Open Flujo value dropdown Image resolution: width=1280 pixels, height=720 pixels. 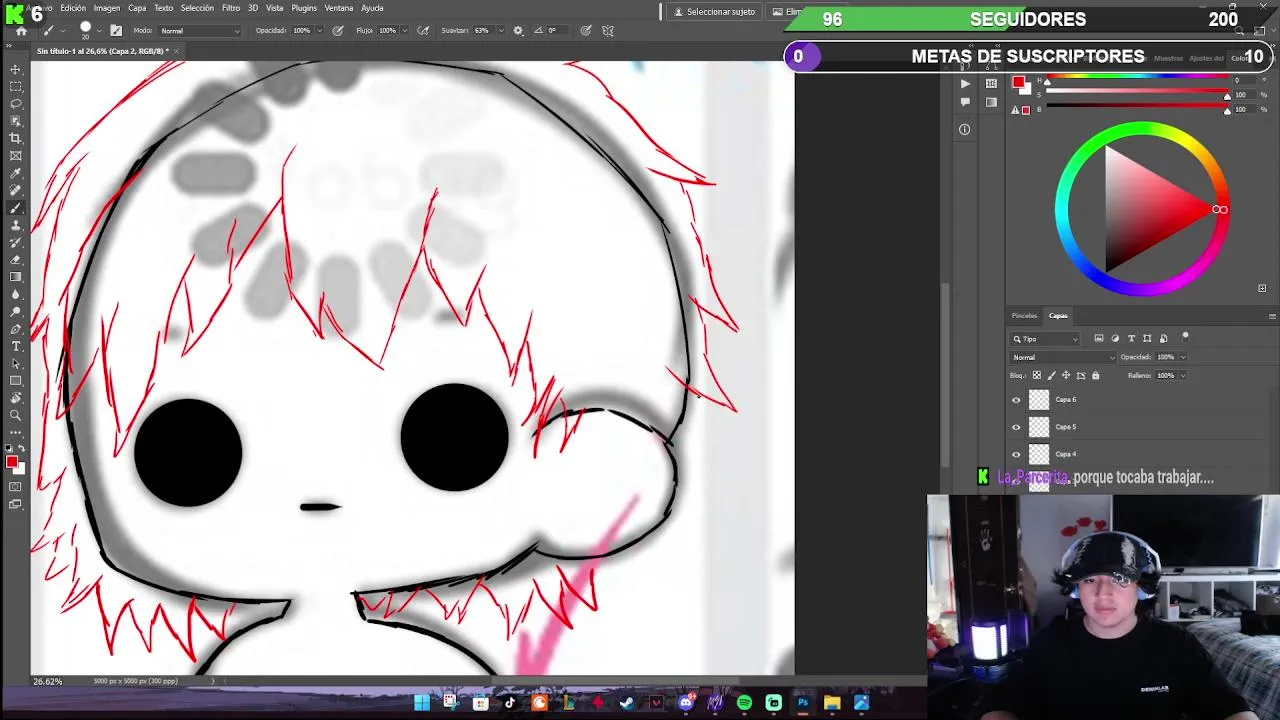click(x=407, y=31)
